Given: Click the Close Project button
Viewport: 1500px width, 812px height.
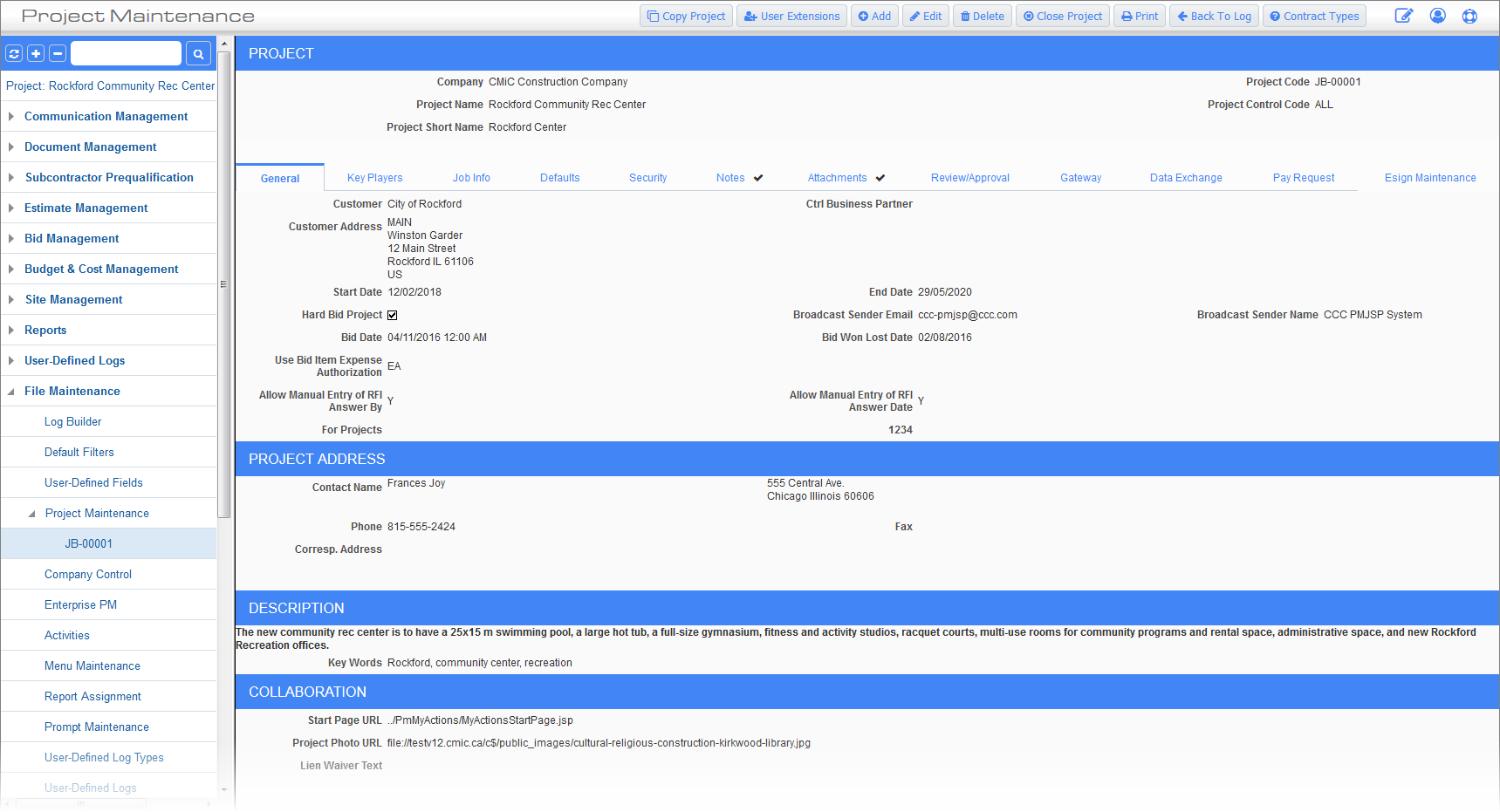Looking at the screenshot, I should [1062, 15].
